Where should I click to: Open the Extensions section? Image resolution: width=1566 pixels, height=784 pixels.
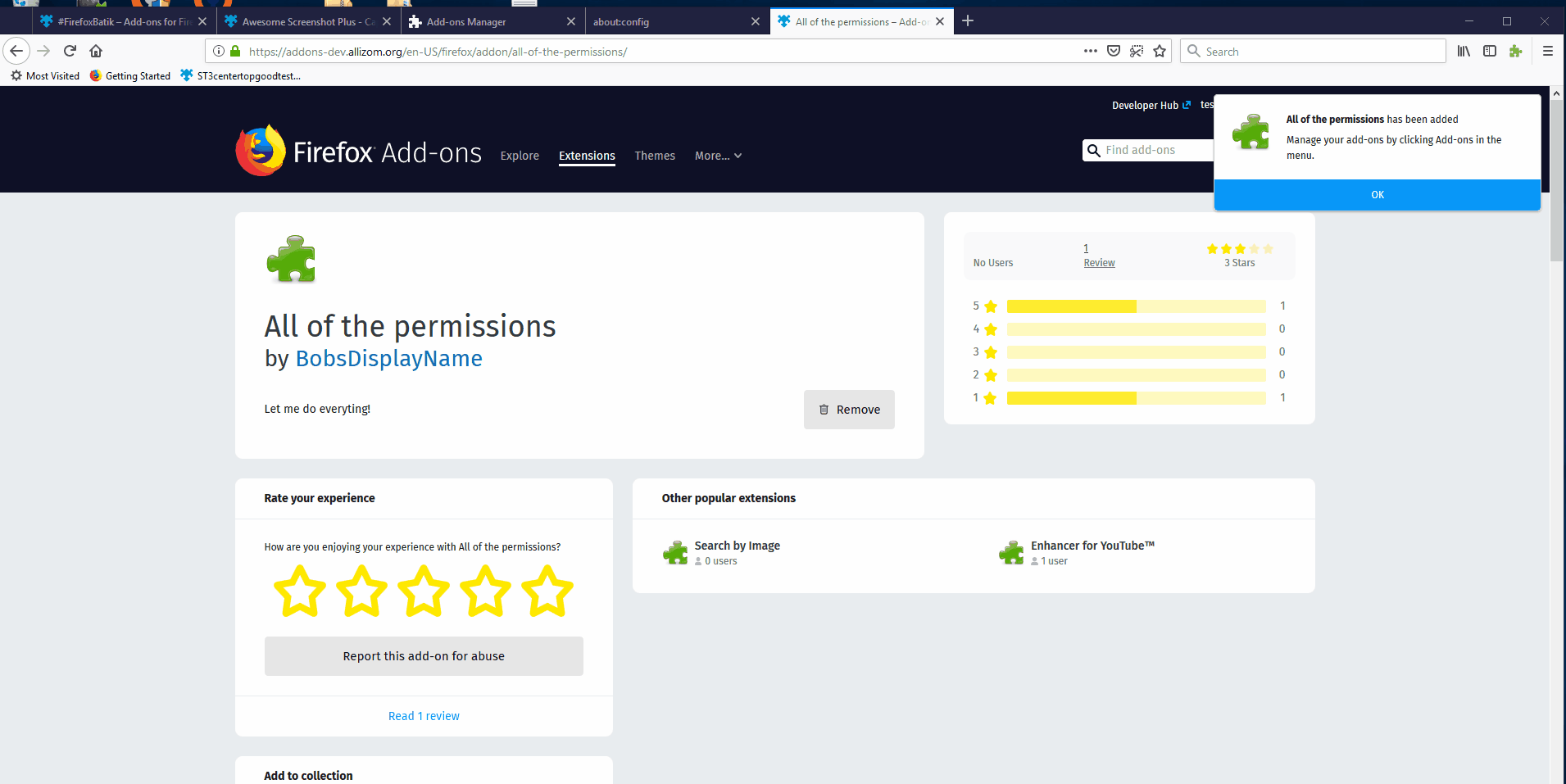click(x=587, y=156)
